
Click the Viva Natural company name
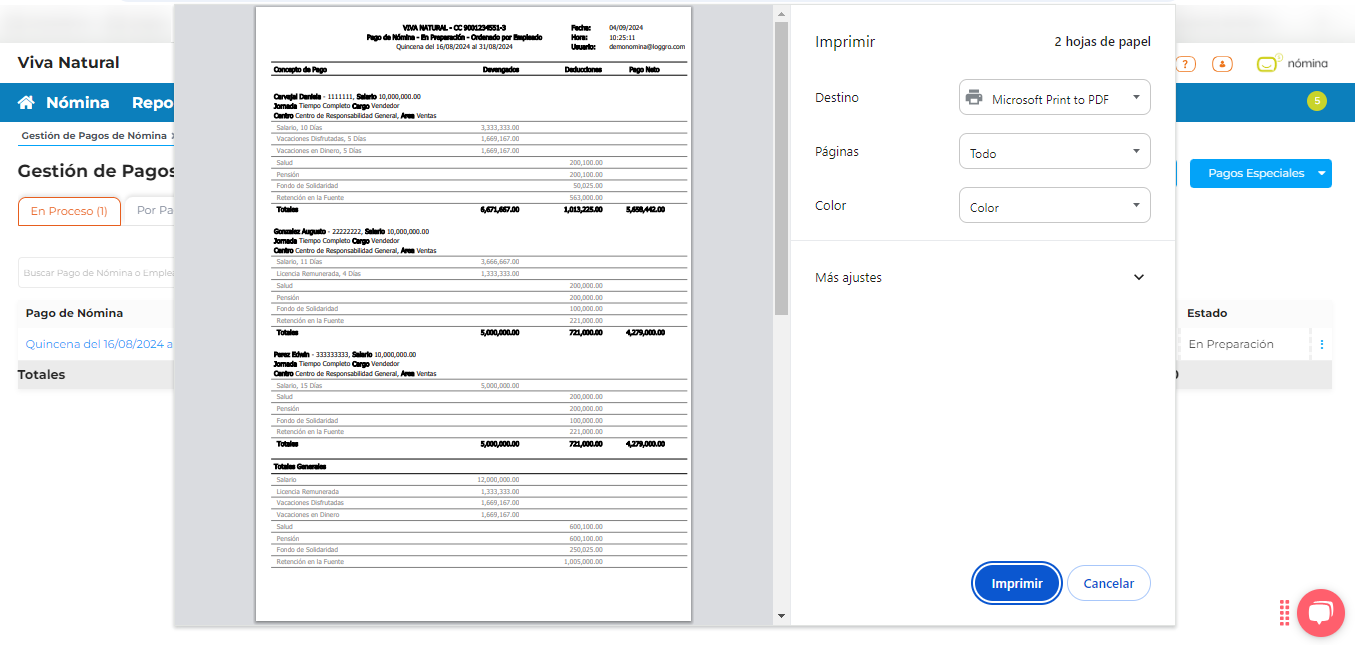pos(68,63)
